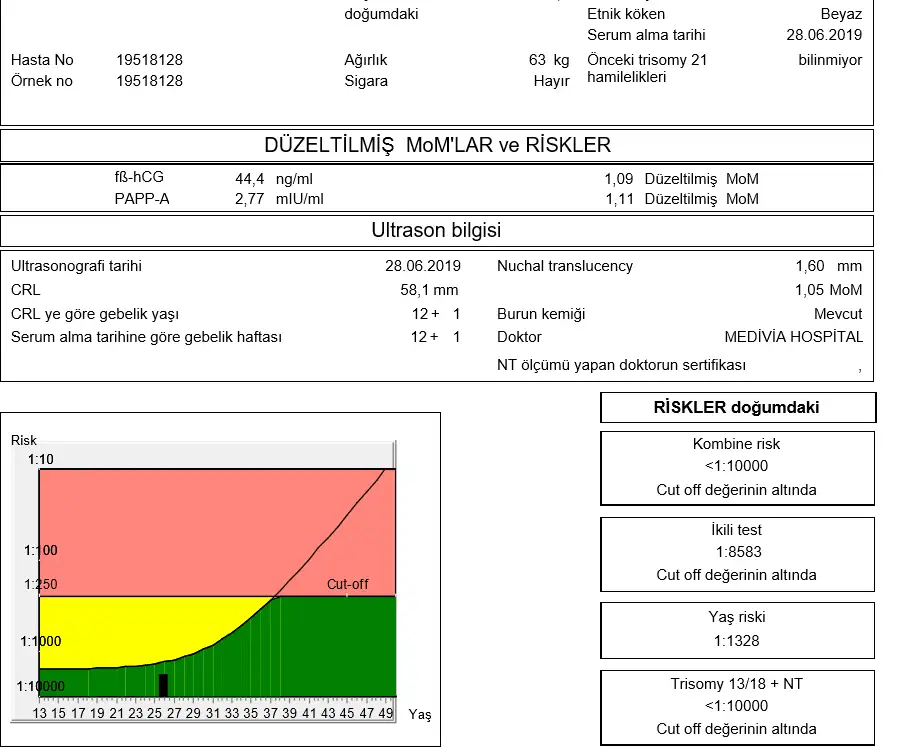
Task: Select the Cut-off label on the chart
Action: pyautogui.click(x=347, y=584)
